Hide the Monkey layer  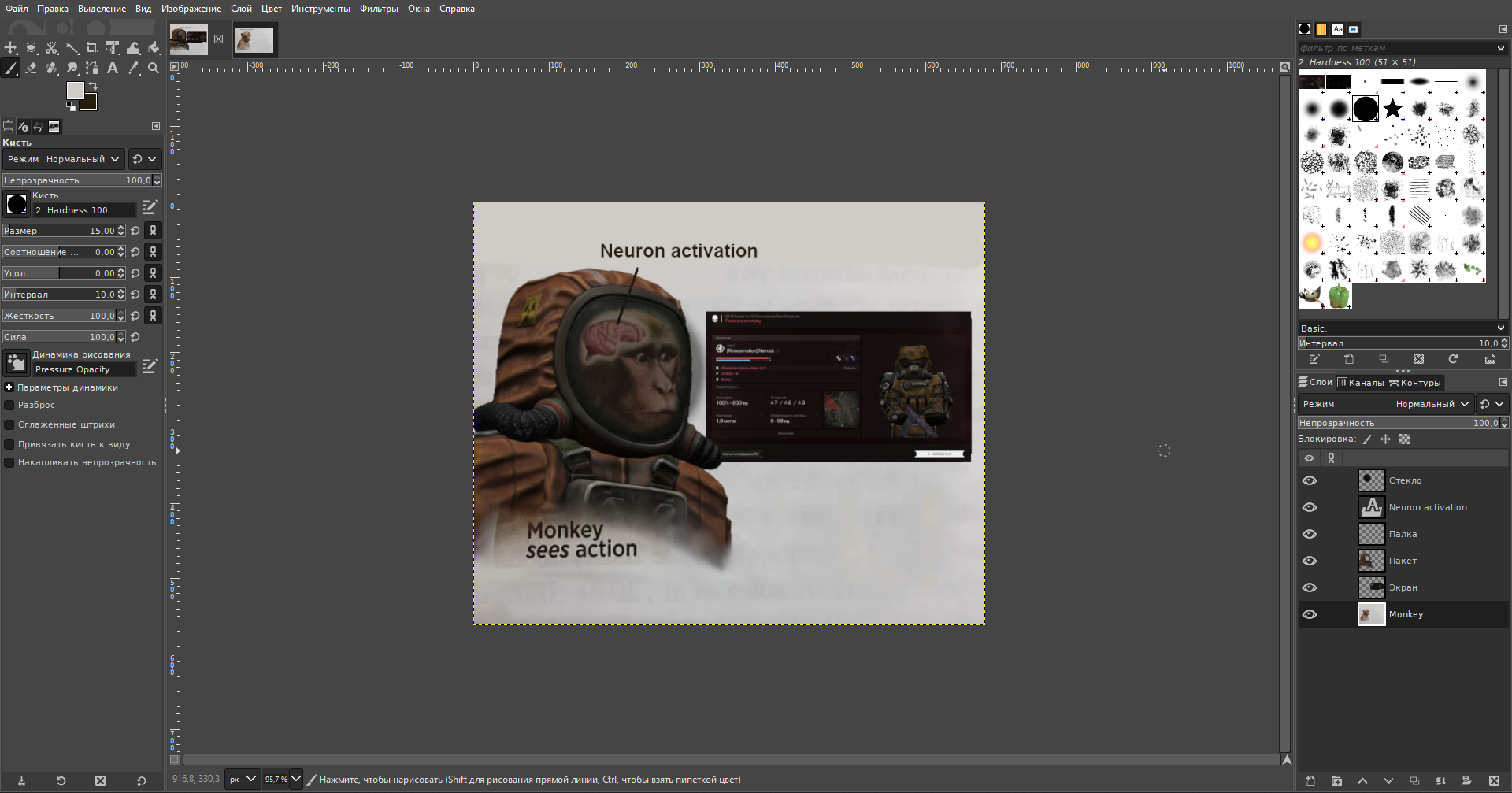[x=1310, y=614]
